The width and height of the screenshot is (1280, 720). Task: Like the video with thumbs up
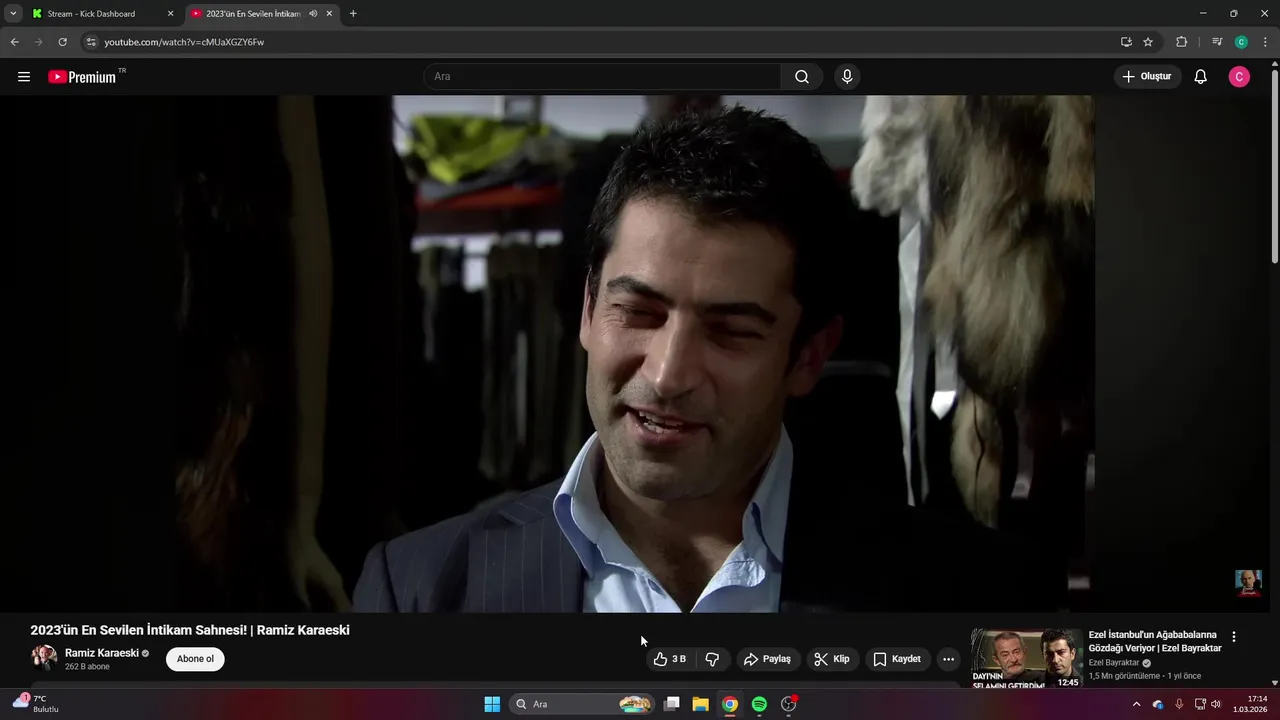tap(670, 659)
